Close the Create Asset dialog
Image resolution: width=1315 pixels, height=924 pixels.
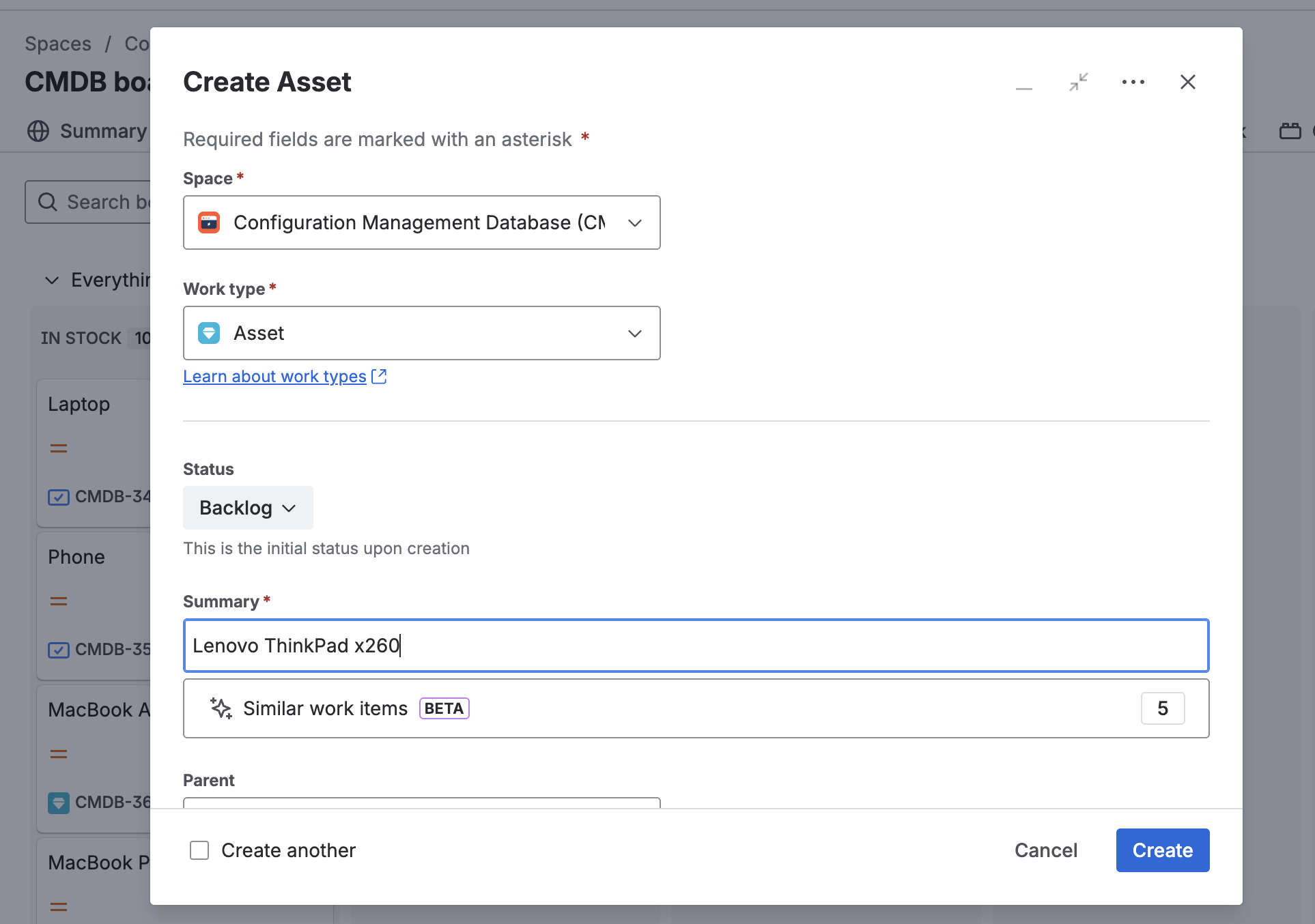tap(1188, 82)
